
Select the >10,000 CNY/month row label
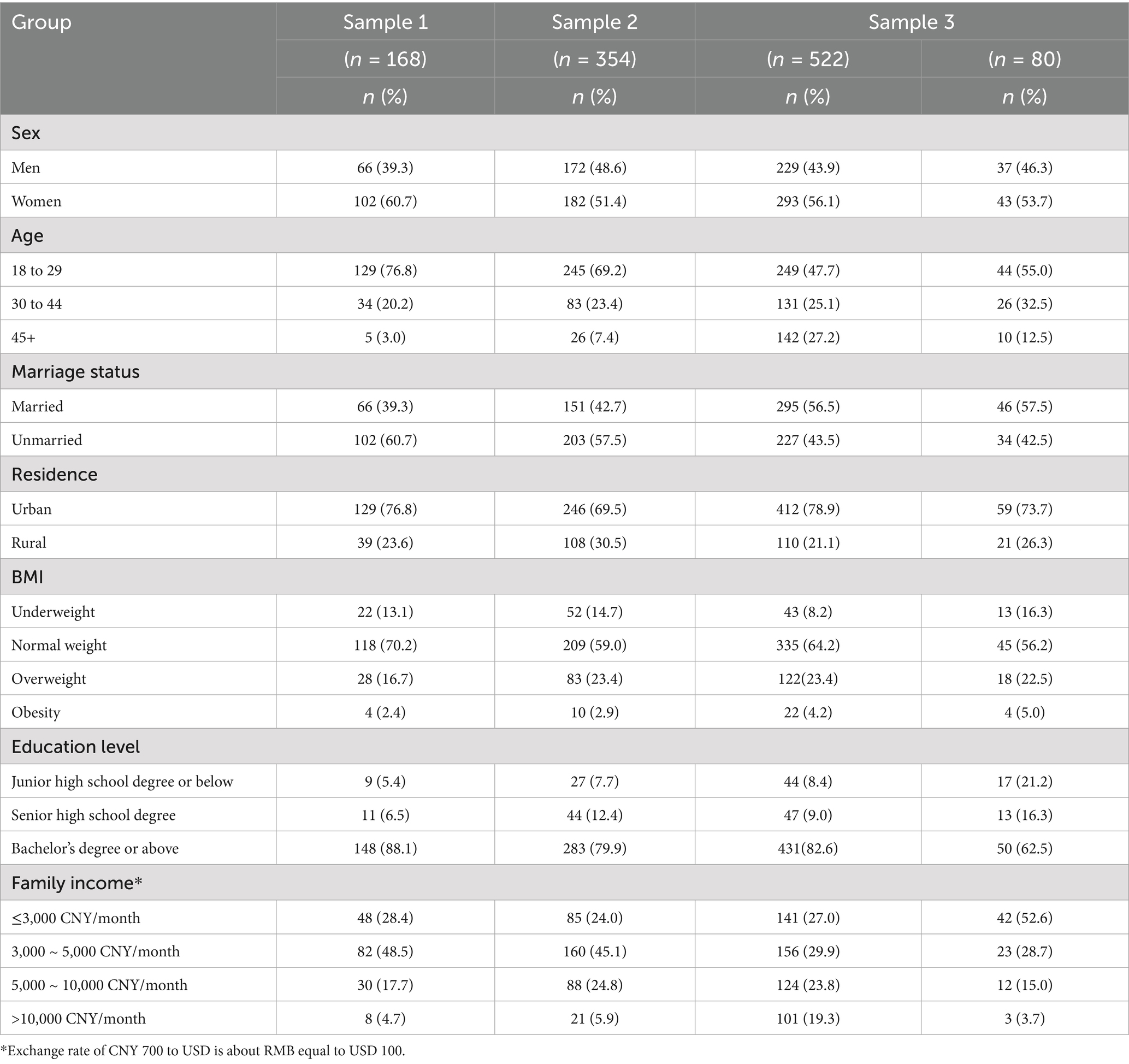(78, 1019)
